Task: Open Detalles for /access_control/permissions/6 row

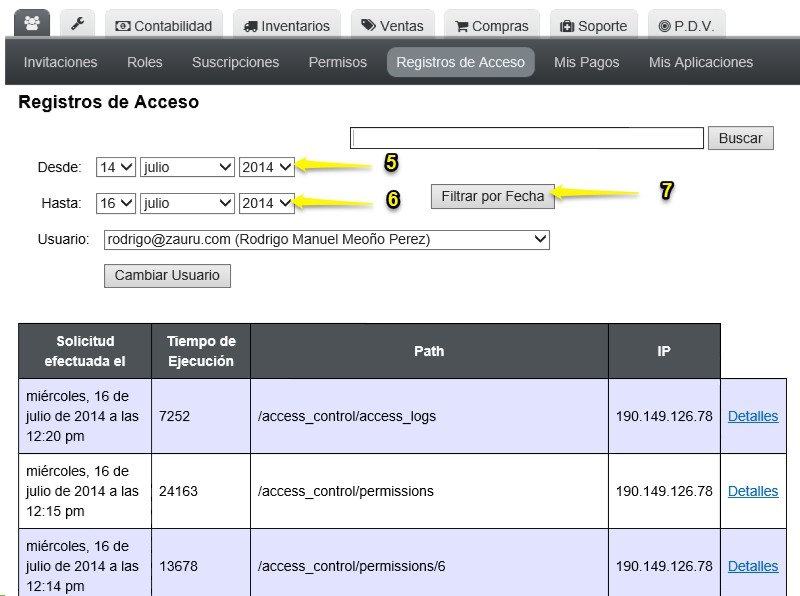Action: point(753,566)
